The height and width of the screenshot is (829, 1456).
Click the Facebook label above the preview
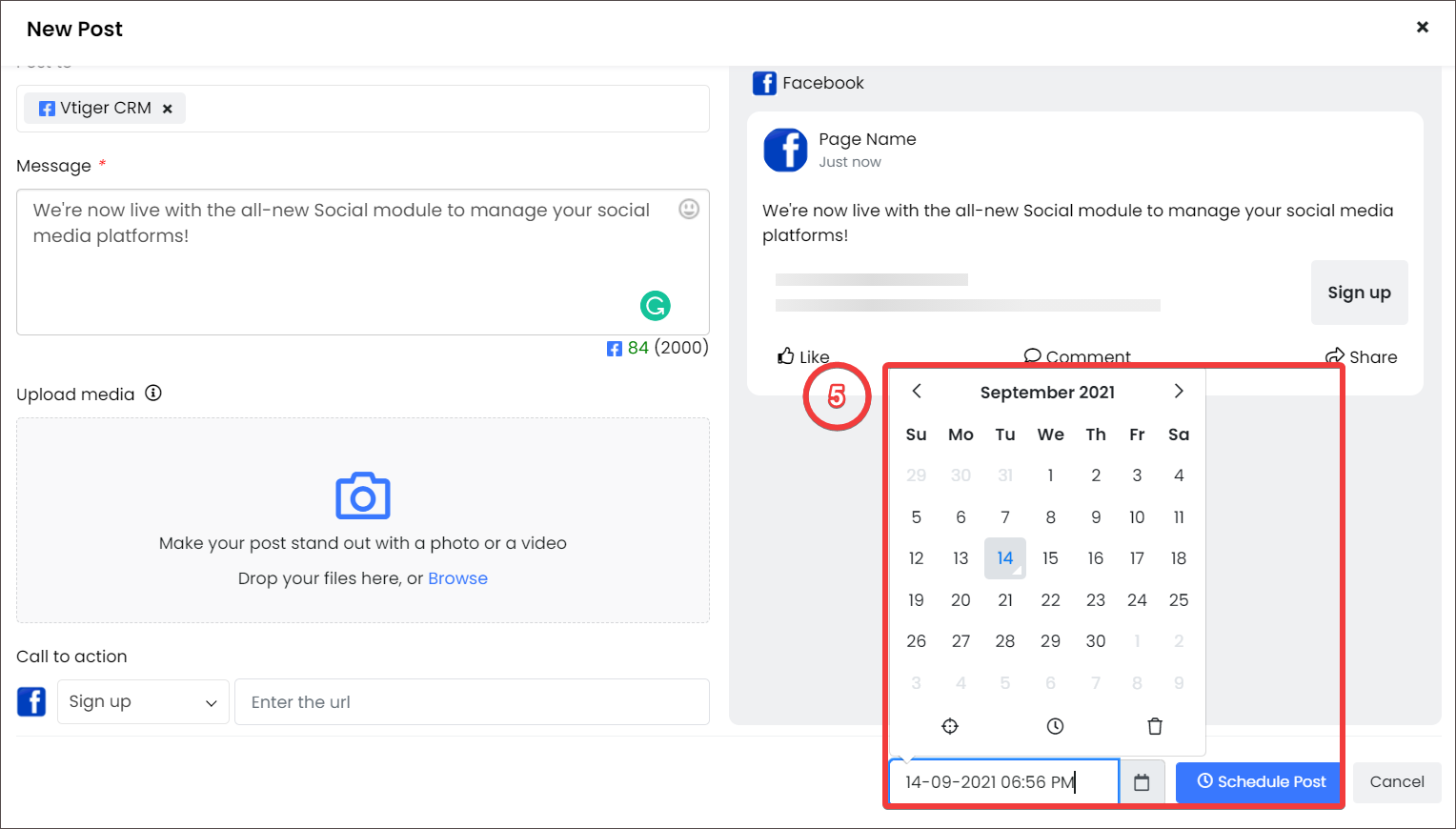[x=822, y=83]
